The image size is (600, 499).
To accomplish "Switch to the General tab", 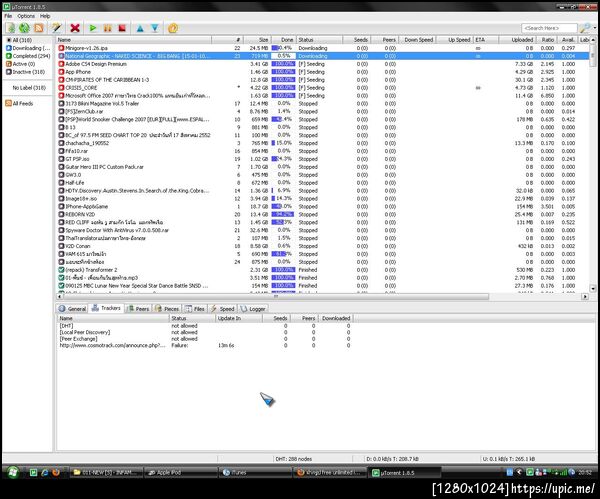I will [72, 309].
